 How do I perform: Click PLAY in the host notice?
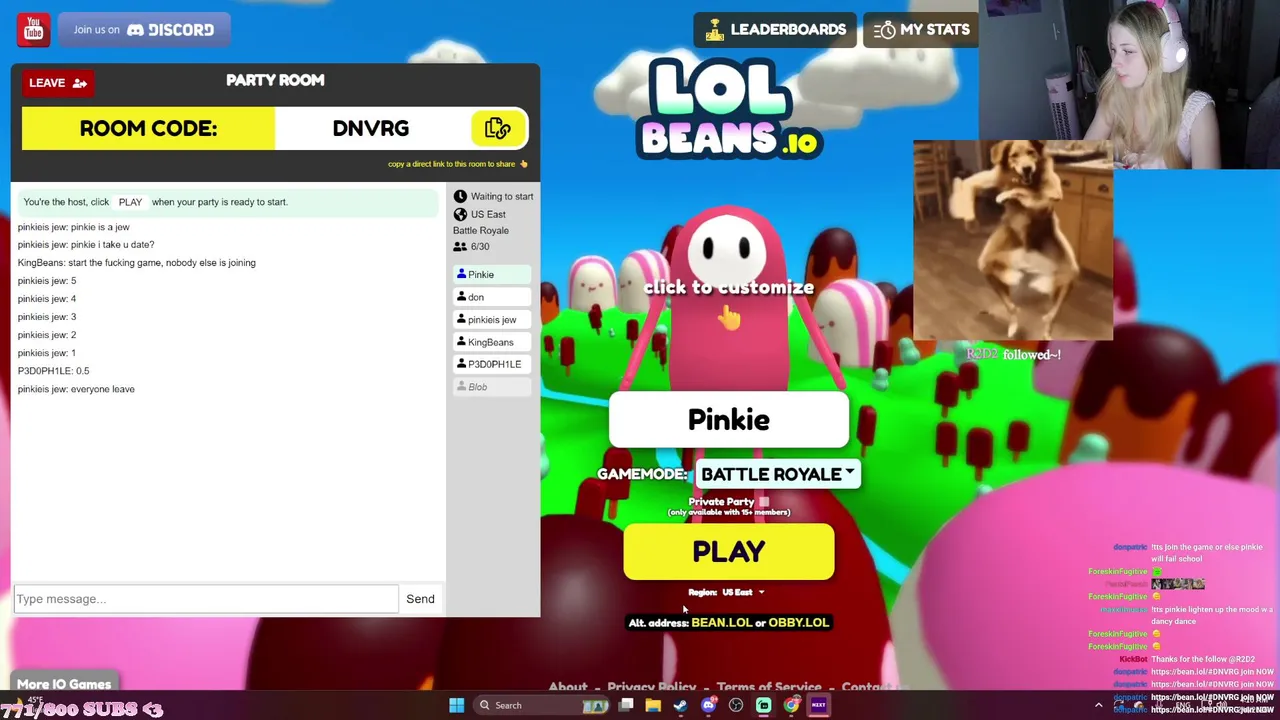click(x=130, y=202)
